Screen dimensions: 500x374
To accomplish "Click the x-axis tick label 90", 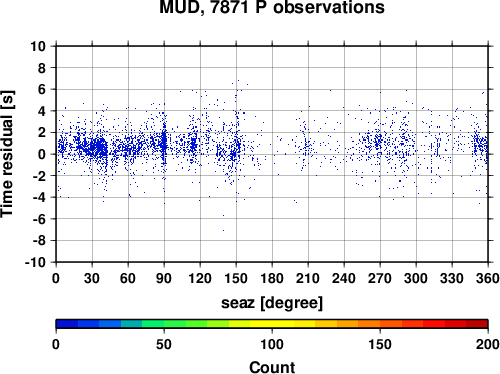I will pyautogui.click(x=164, y=278).
